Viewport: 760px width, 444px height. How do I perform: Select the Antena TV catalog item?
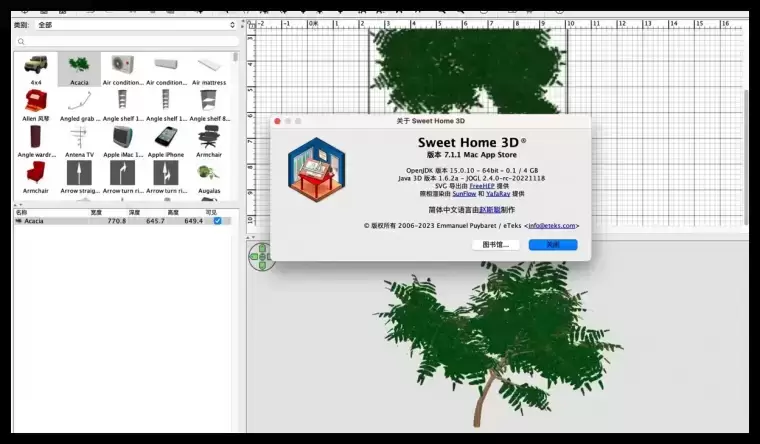coord(79,142)
